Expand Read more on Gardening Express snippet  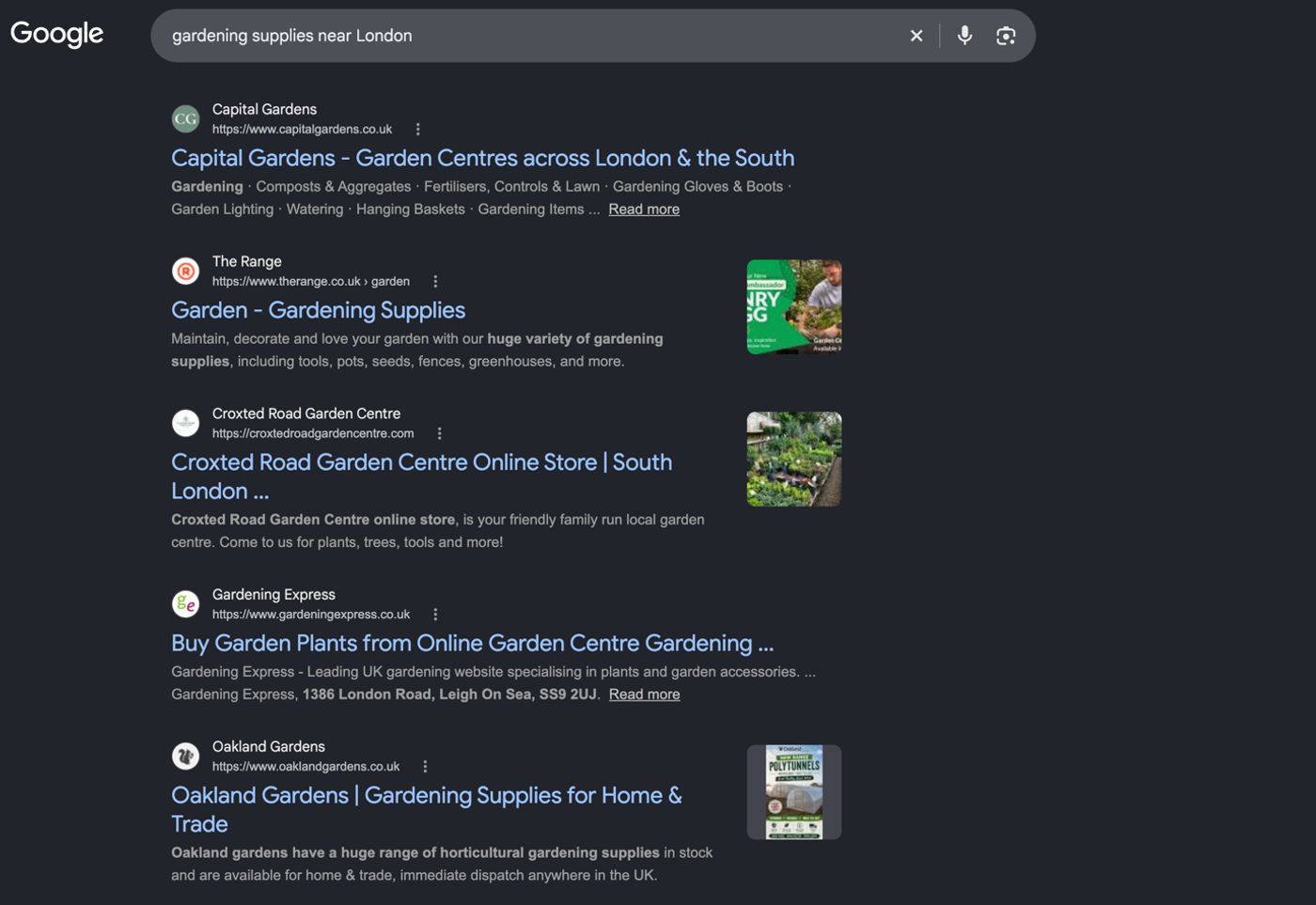pos(645,694)
